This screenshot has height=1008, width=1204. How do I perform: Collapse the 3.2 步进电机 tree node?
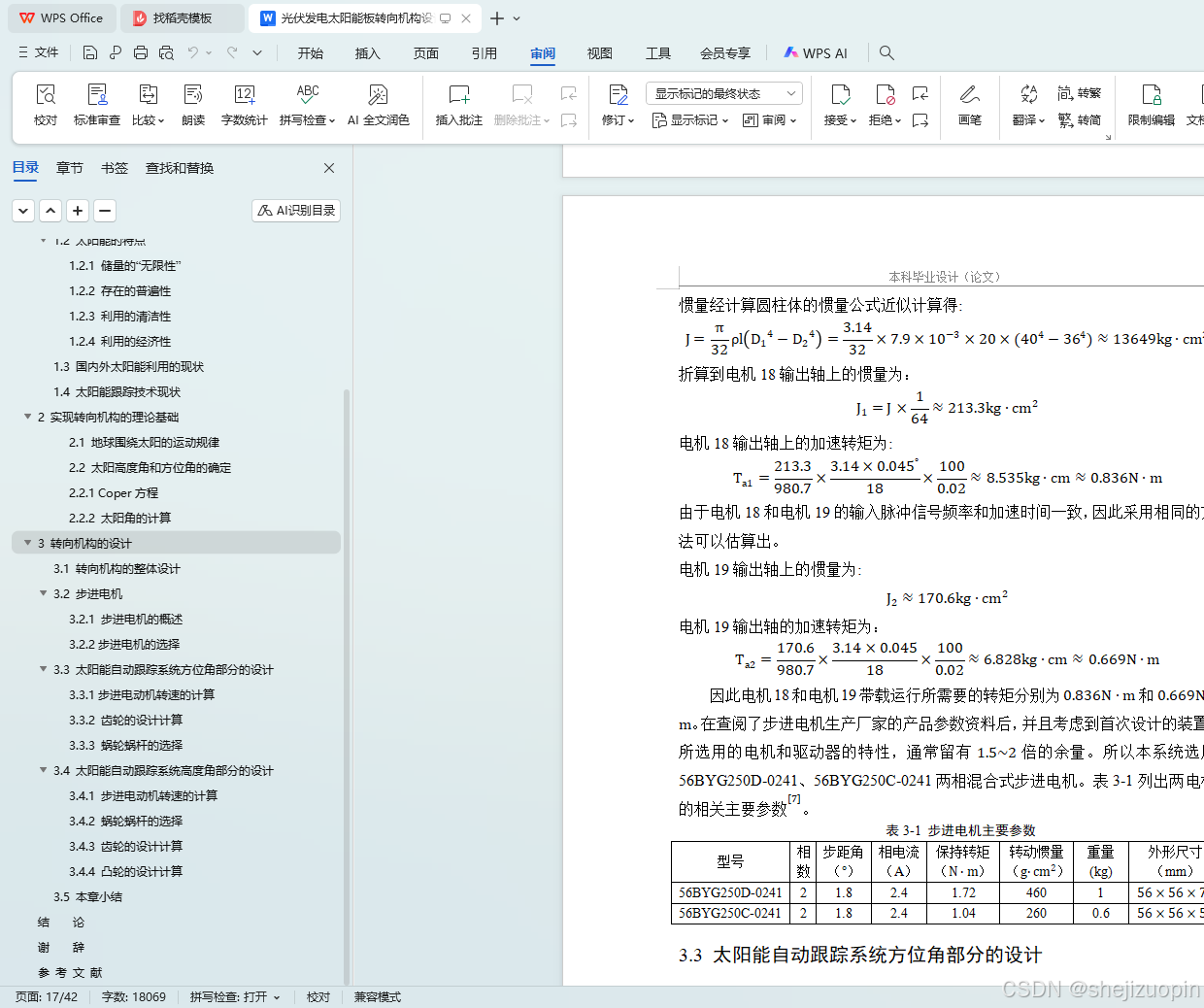click(x=43, y=593)
